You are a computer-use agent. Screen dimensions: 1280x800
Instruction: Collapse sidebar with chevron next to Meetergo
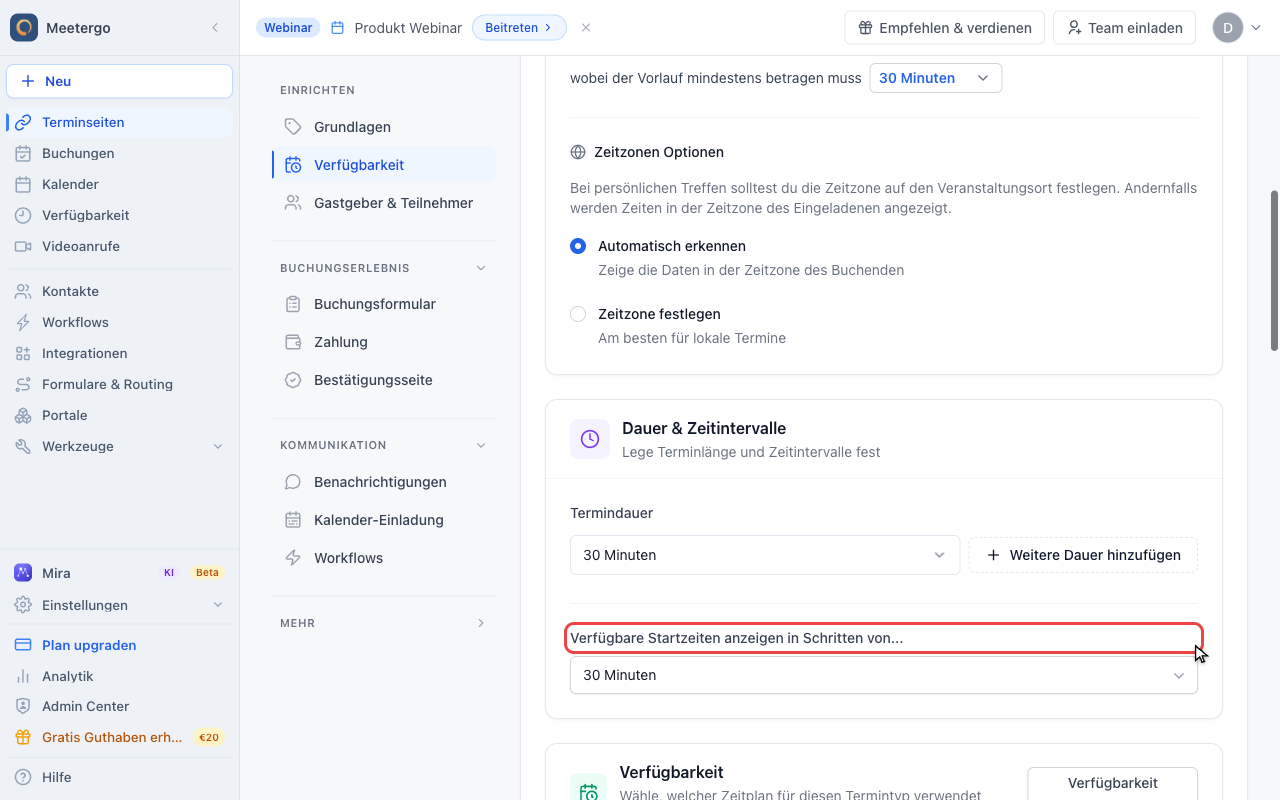[214, 28]
